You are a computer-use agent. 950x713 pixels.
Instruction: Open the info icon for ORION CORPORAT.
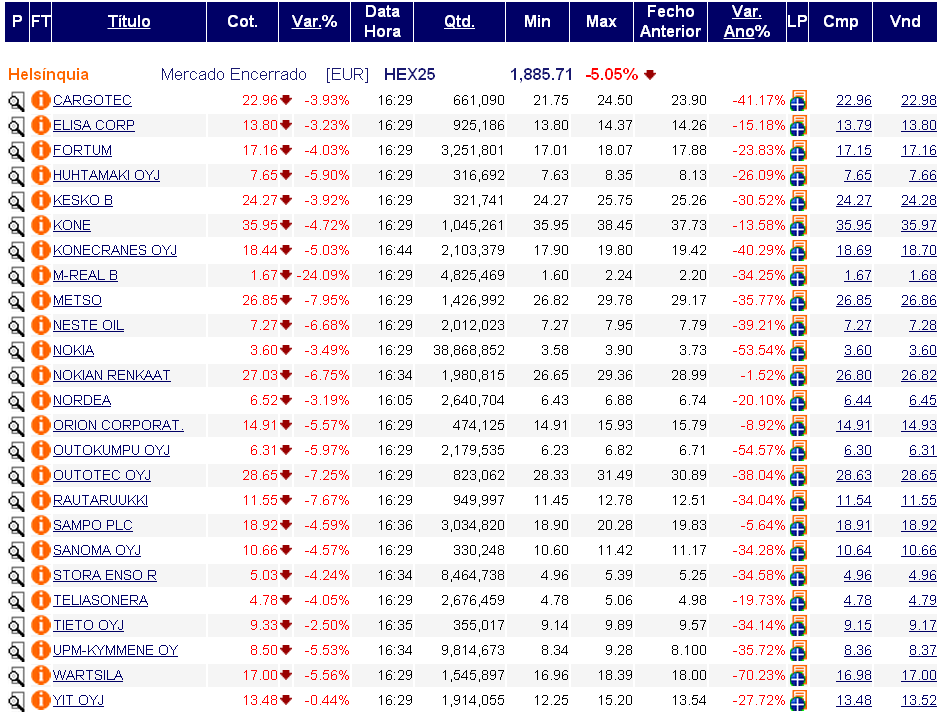click(41, 425)
